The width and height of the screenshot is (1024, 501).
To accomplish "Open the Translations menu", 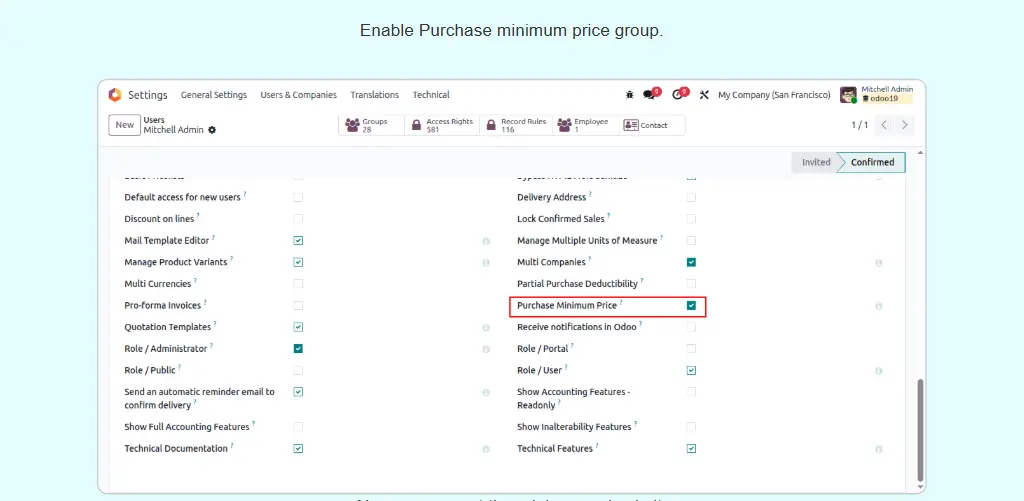I will coord(374,95).
